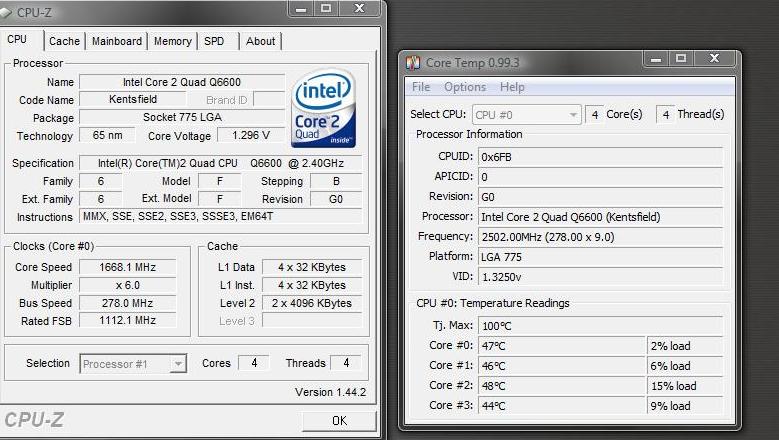
Task: Click the Threads count field in CPU-Z
Action: [346, 363]
